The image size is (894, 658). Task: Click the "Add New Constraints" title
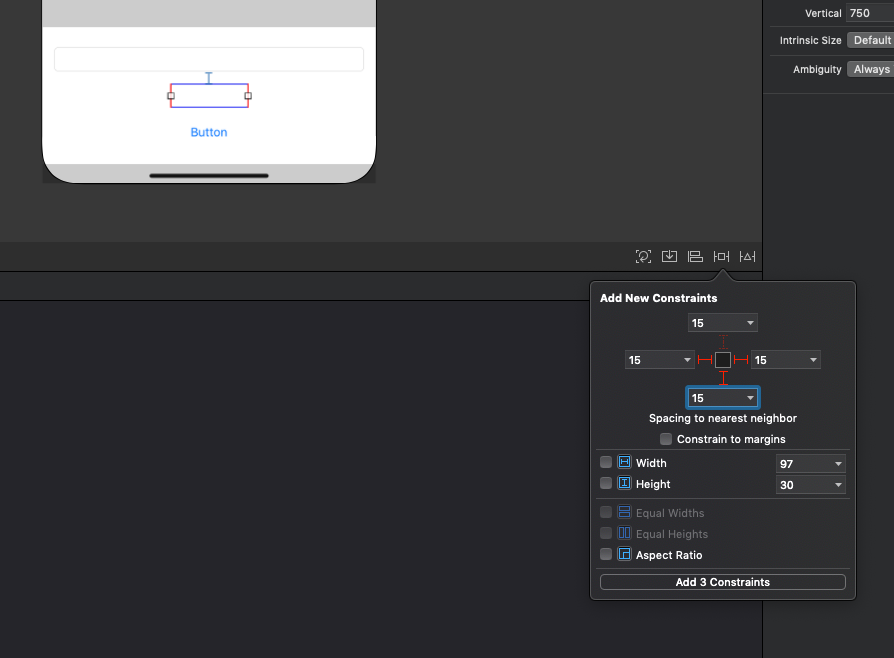tap(659, 298)
